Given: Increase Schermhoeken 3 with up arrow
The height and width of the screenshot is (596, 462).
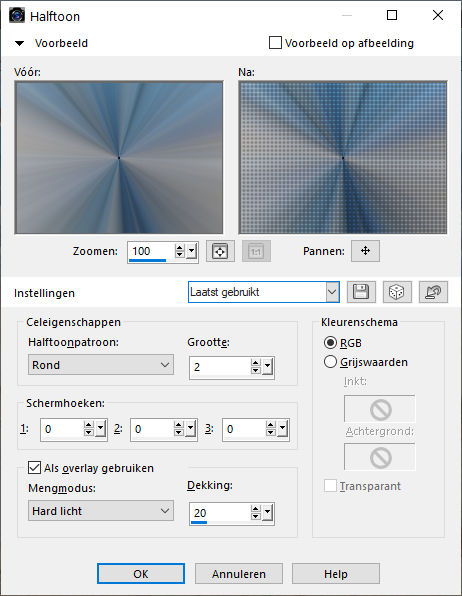Looking at the screenshot, I should click(271, 425).
